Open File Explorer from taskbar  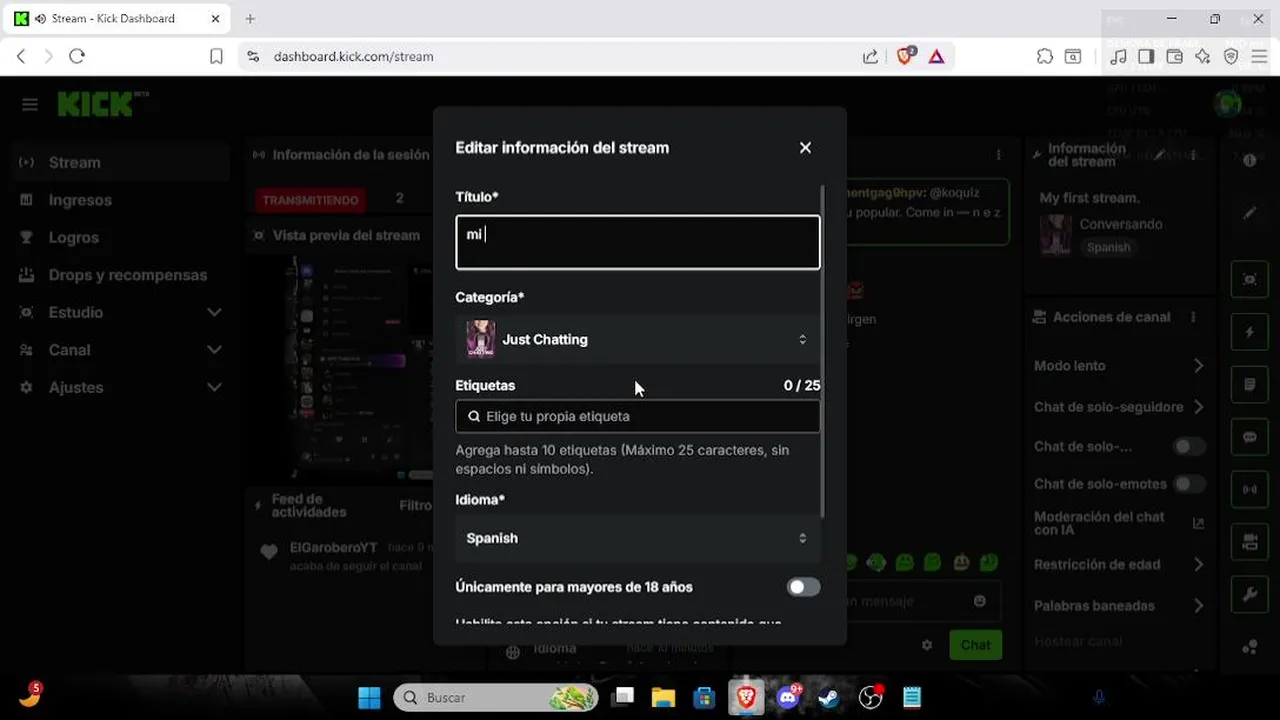pos(663,697)
